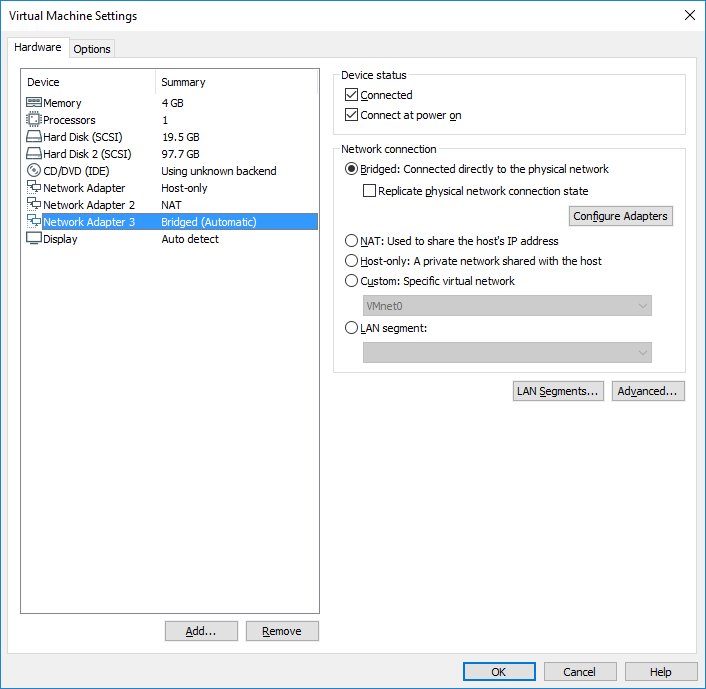
Task: Close the Virtual Machine Settings window
Action: 689,15
